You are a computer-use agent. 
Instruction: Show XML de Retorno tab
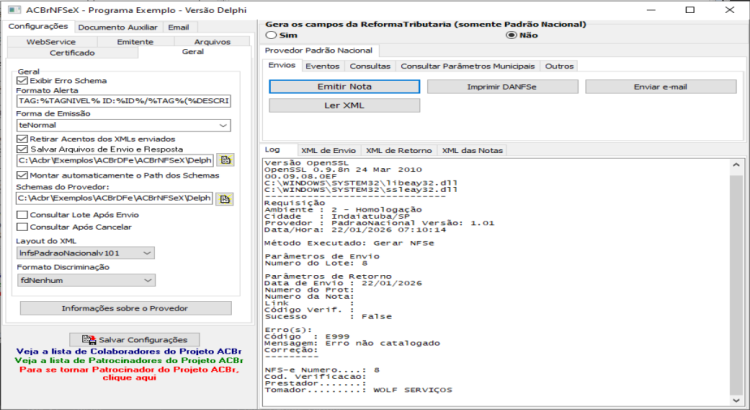coord(399,151)
